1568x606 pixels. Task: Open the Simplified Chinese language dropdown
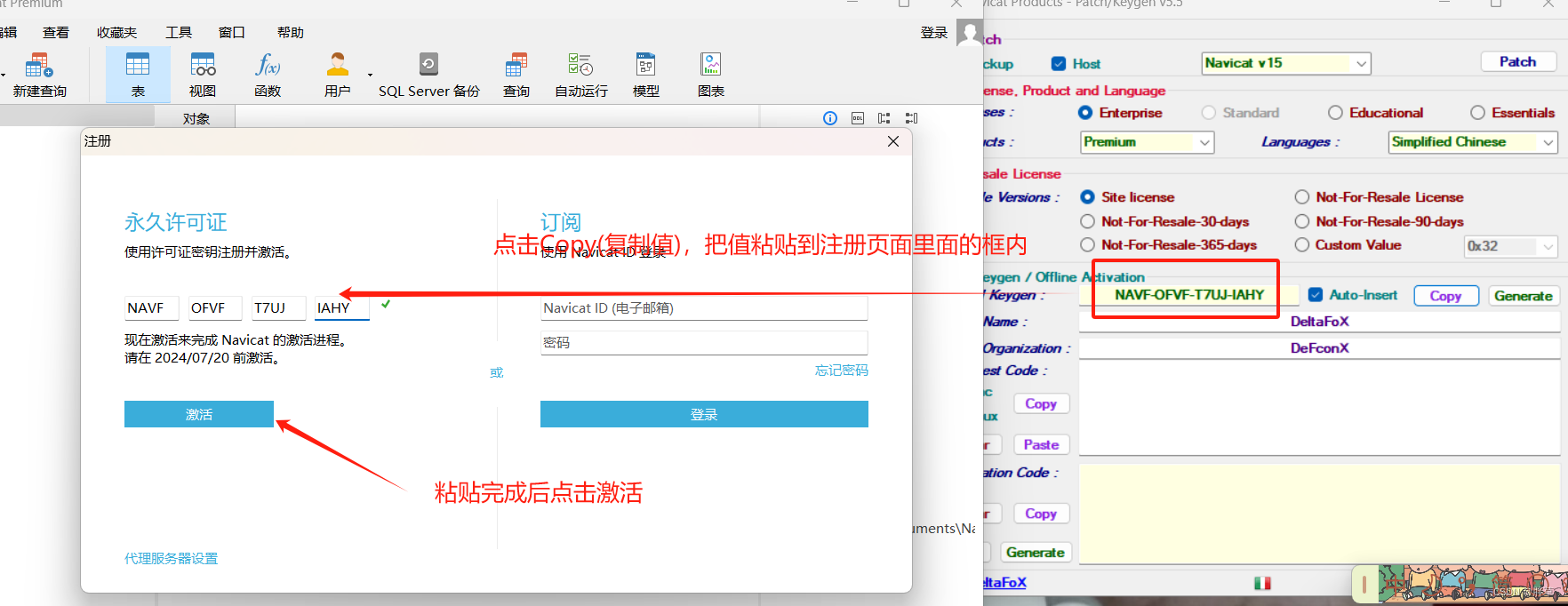[1473, 142]
